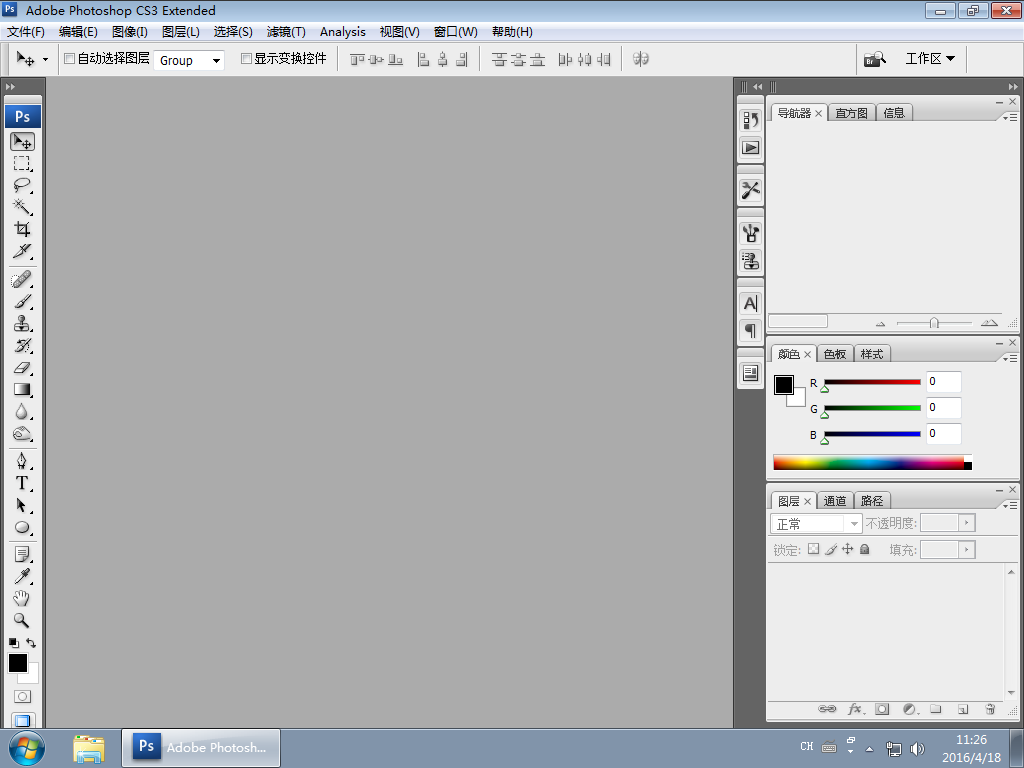Switch to the 通道 tab

pyautogui.click(x=835, y=501)
